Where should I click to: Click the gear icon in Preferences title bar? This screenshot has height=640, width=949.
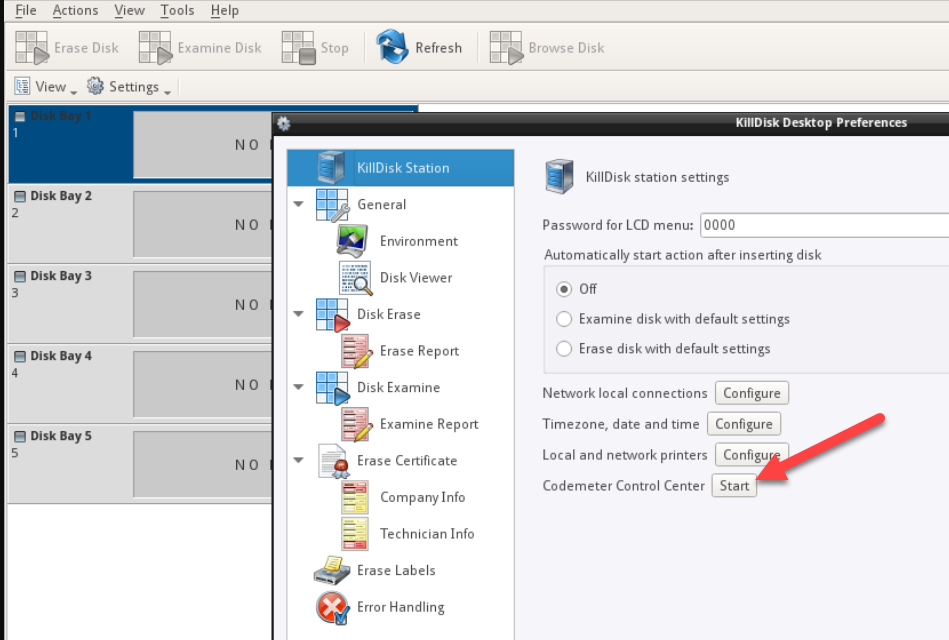pyautogui.click(x=283, y=124)
